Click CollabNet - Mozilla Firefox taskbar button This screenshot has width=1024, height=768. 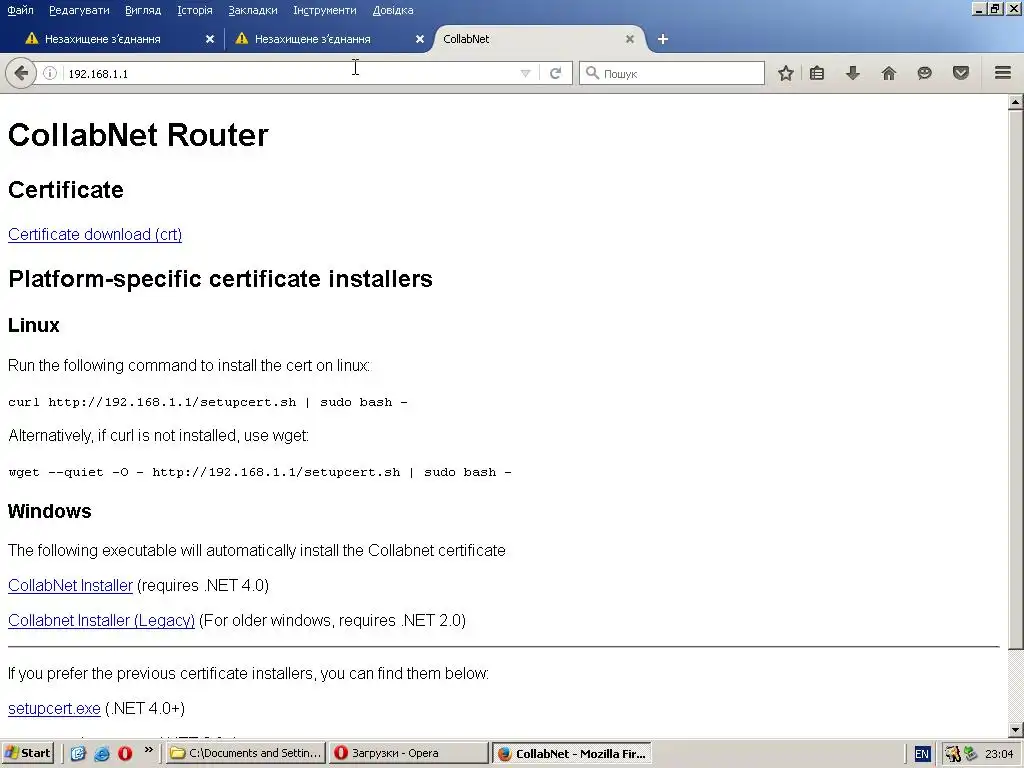click(572, 753)
